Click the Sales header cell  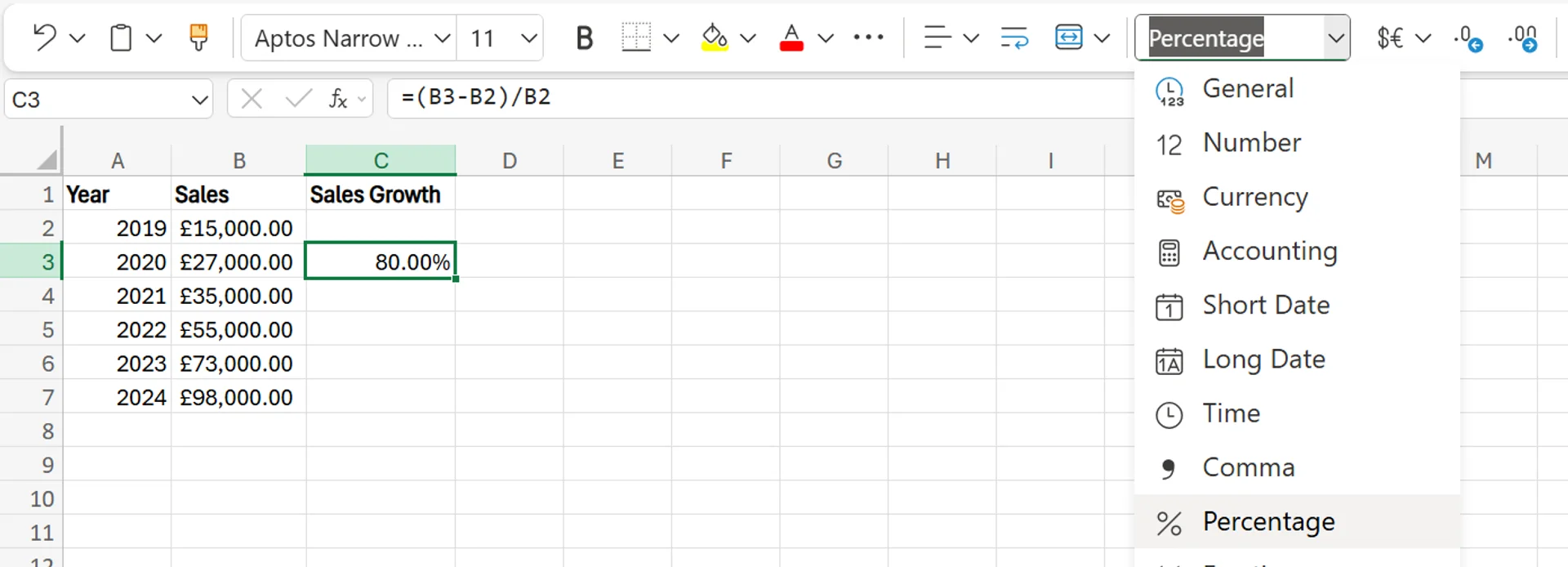[238, 194]
